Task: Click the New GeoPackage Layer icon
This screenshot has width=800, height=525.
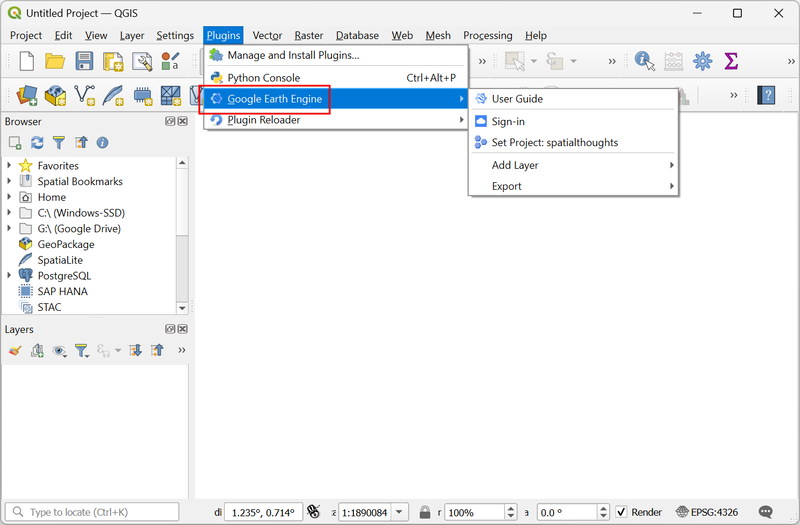Action: pyautogui.click(x=55, y=95)
